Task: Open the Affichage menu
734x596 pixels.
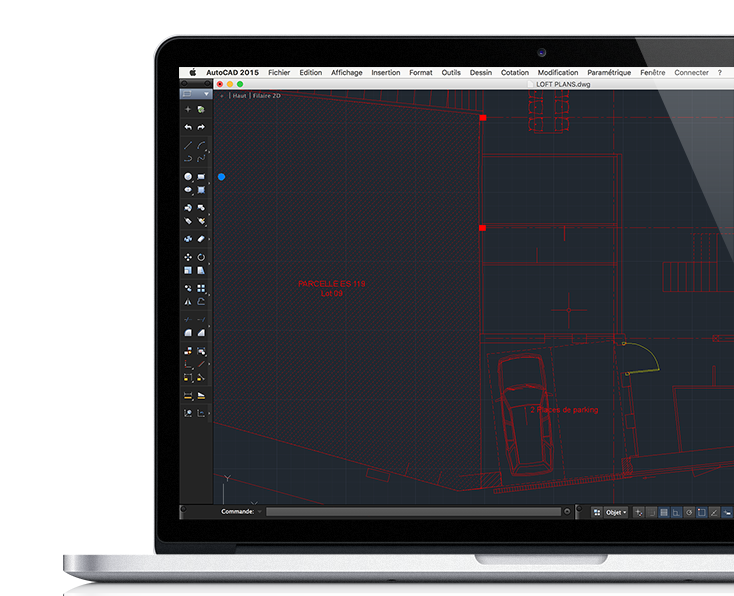Action: (347, 73)
